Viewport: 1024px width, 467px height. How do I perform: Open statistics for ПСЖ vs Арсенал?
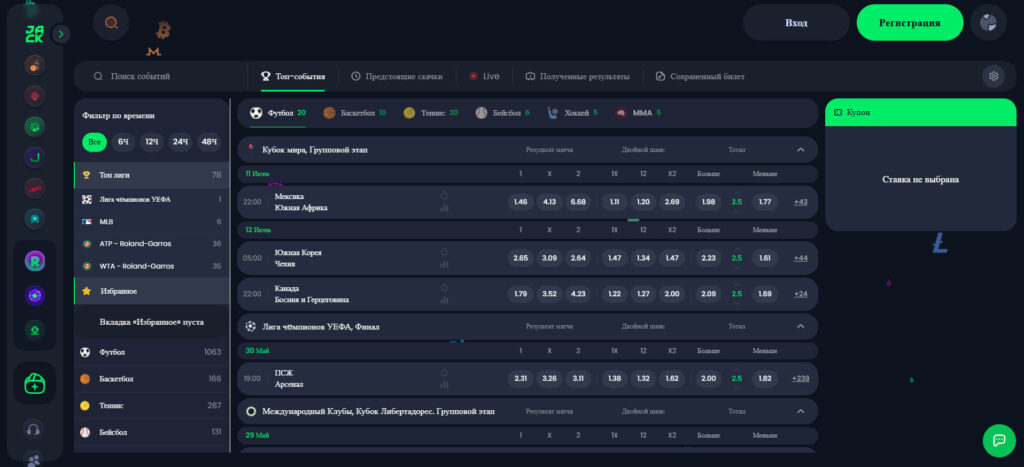444,385
